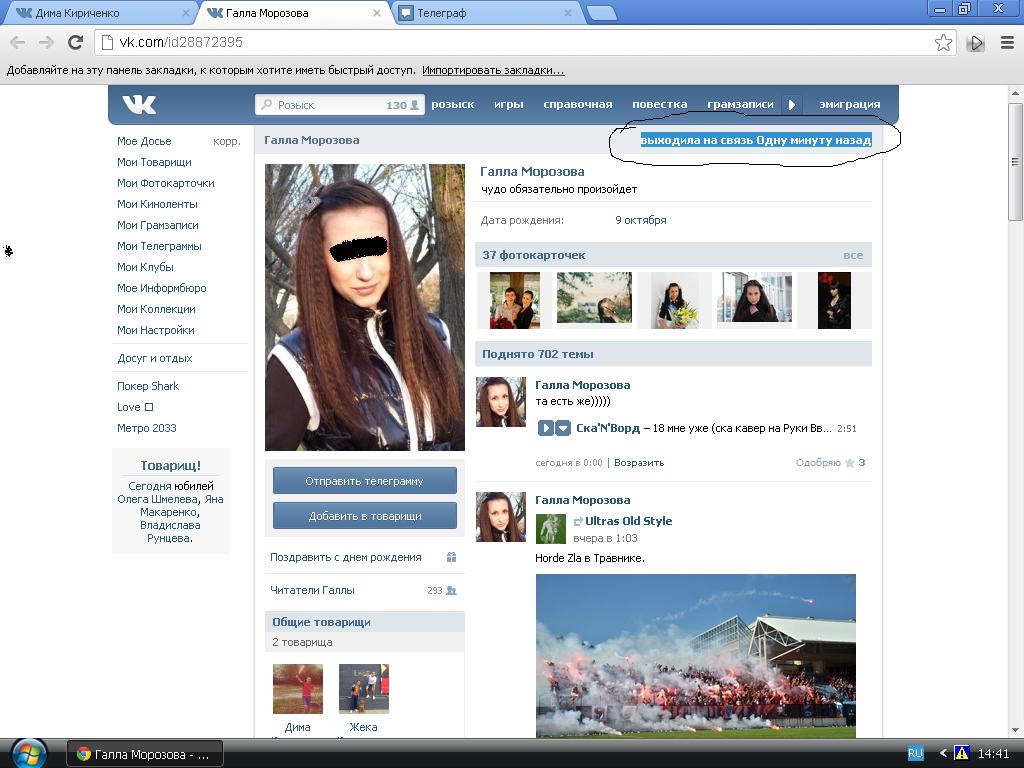Open Мои Телеграммы sidebar link
Image resolution: width=1024 pixels, height=768 pixels.
159,246
